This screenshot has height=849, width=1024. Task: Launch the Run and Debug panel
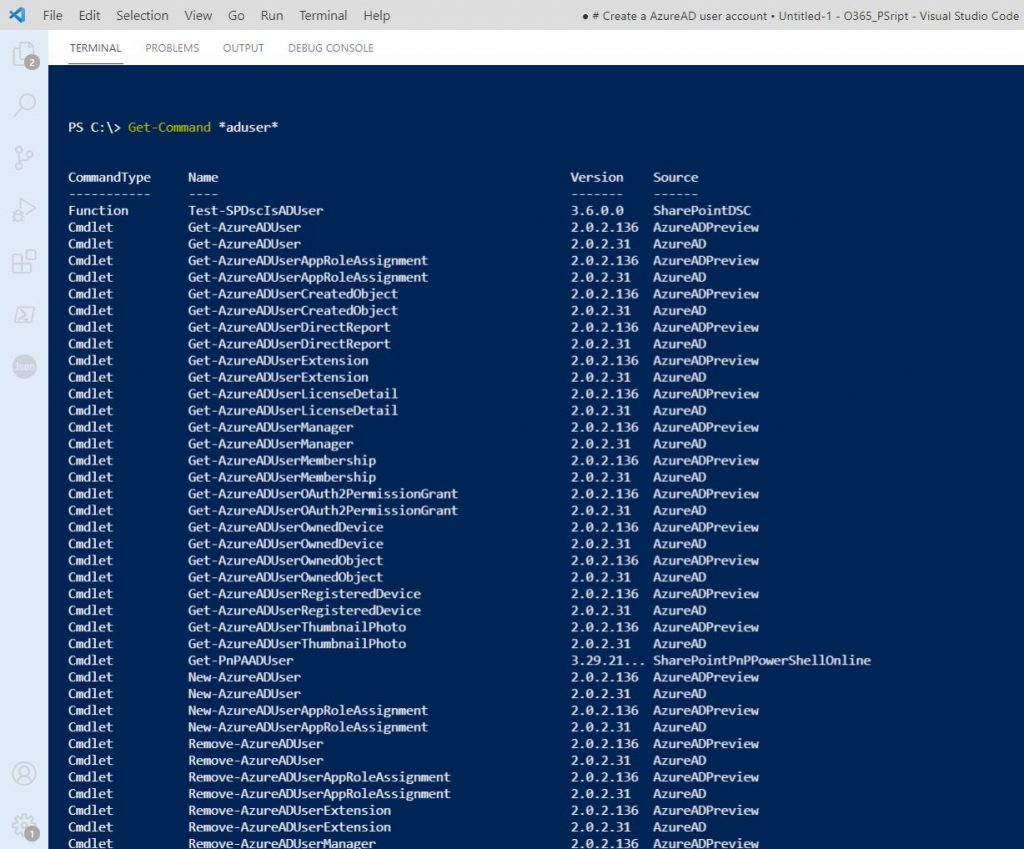coord(24,207)
